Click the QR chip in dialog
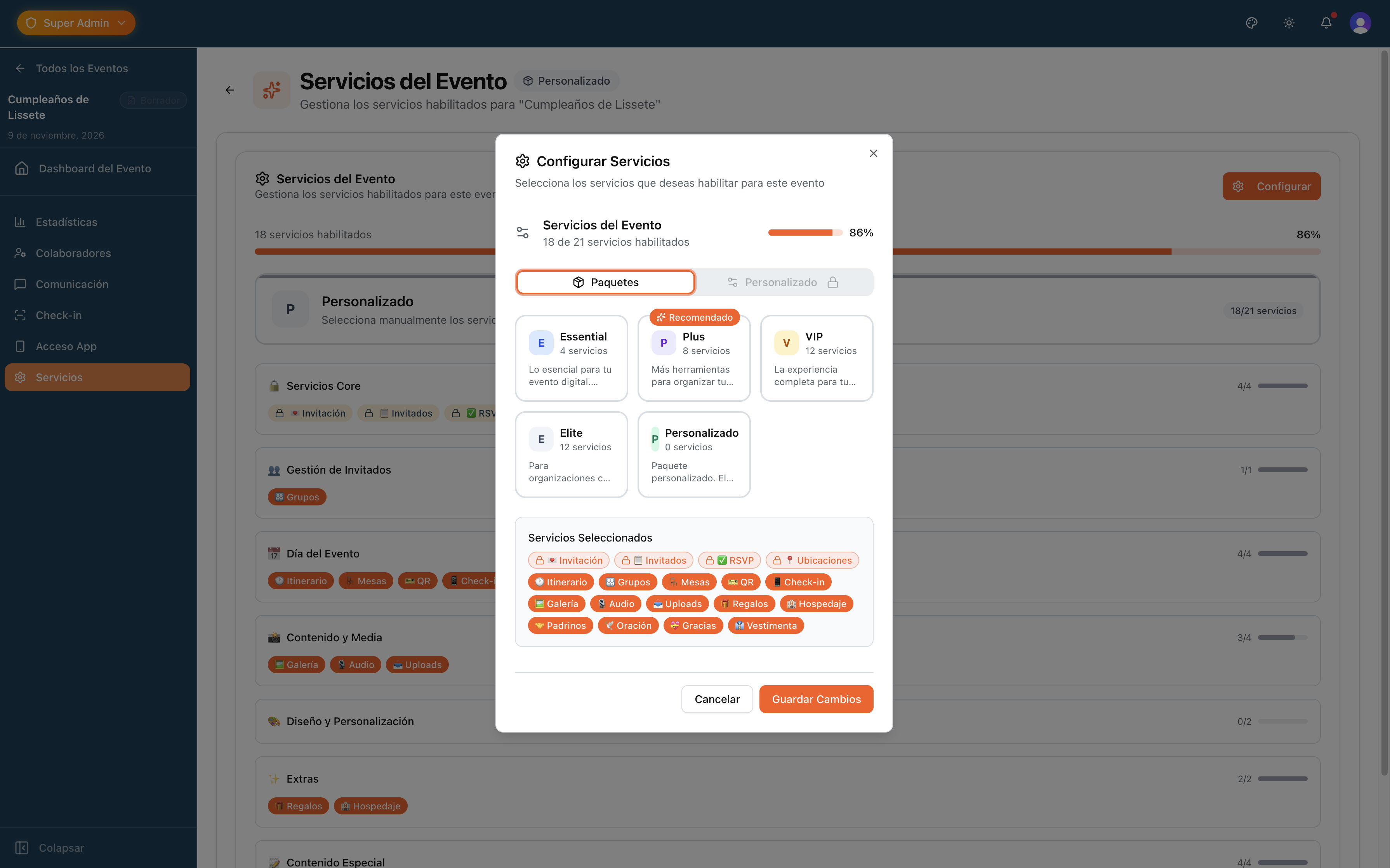The image size is (1390, 868). pyautogui.click(x=741, y=582)
